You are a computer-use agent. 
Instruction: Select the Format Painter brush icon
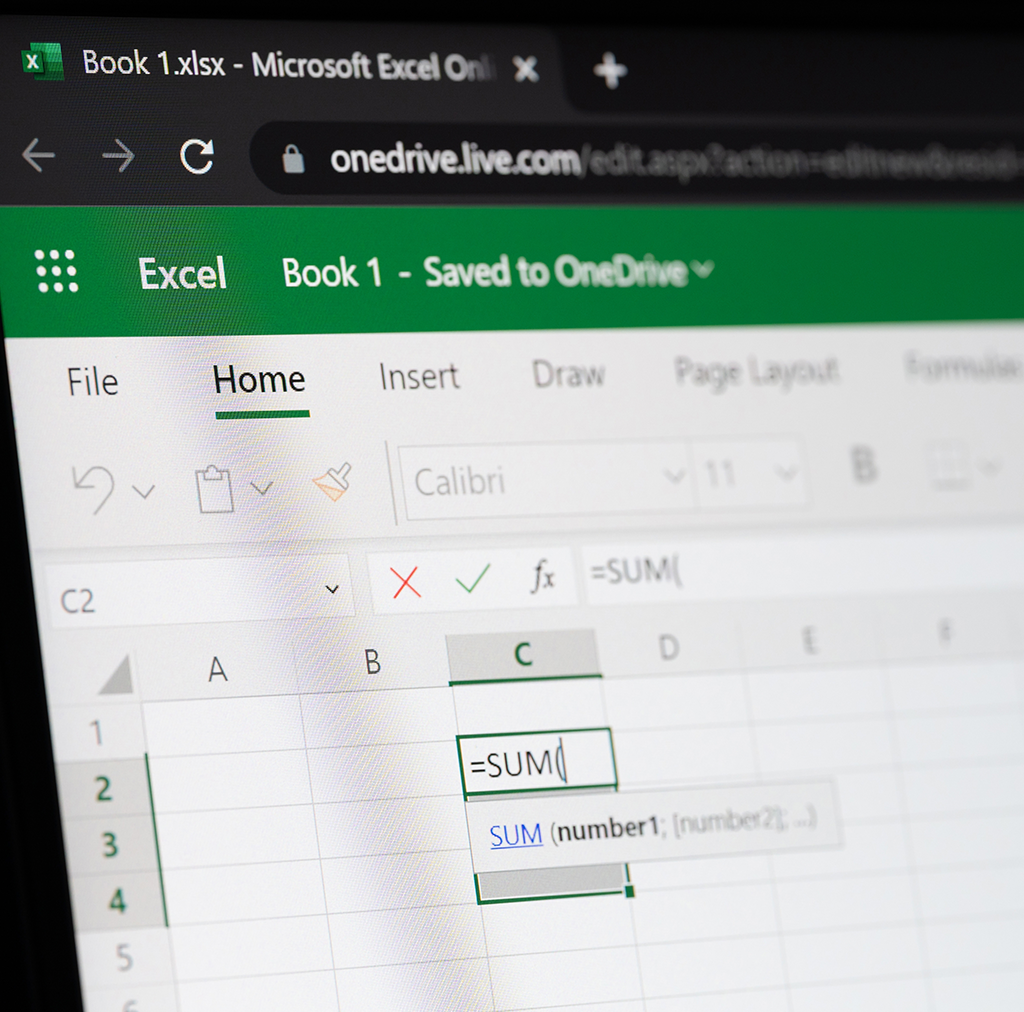click(x=332, y=482)
